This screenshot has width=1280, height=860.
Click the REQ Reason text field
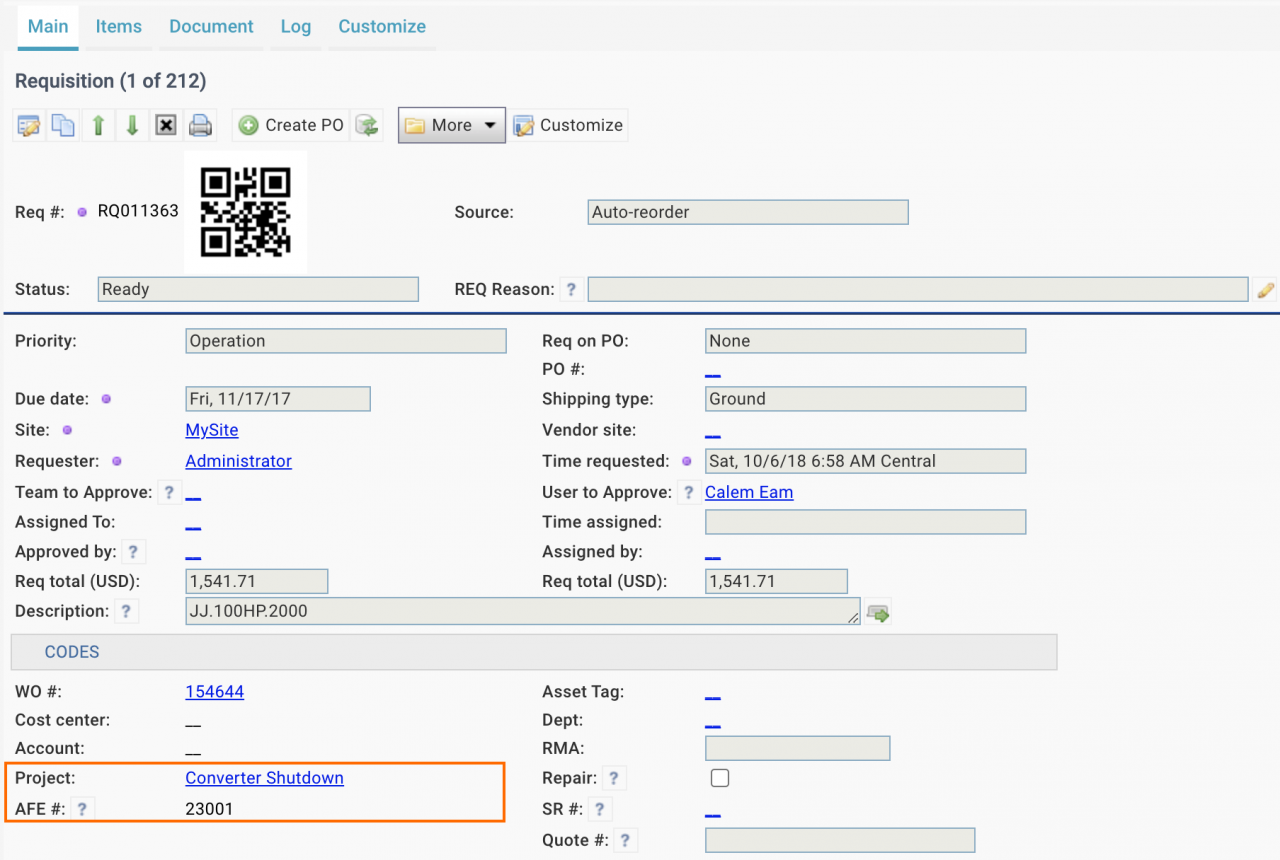918,289
